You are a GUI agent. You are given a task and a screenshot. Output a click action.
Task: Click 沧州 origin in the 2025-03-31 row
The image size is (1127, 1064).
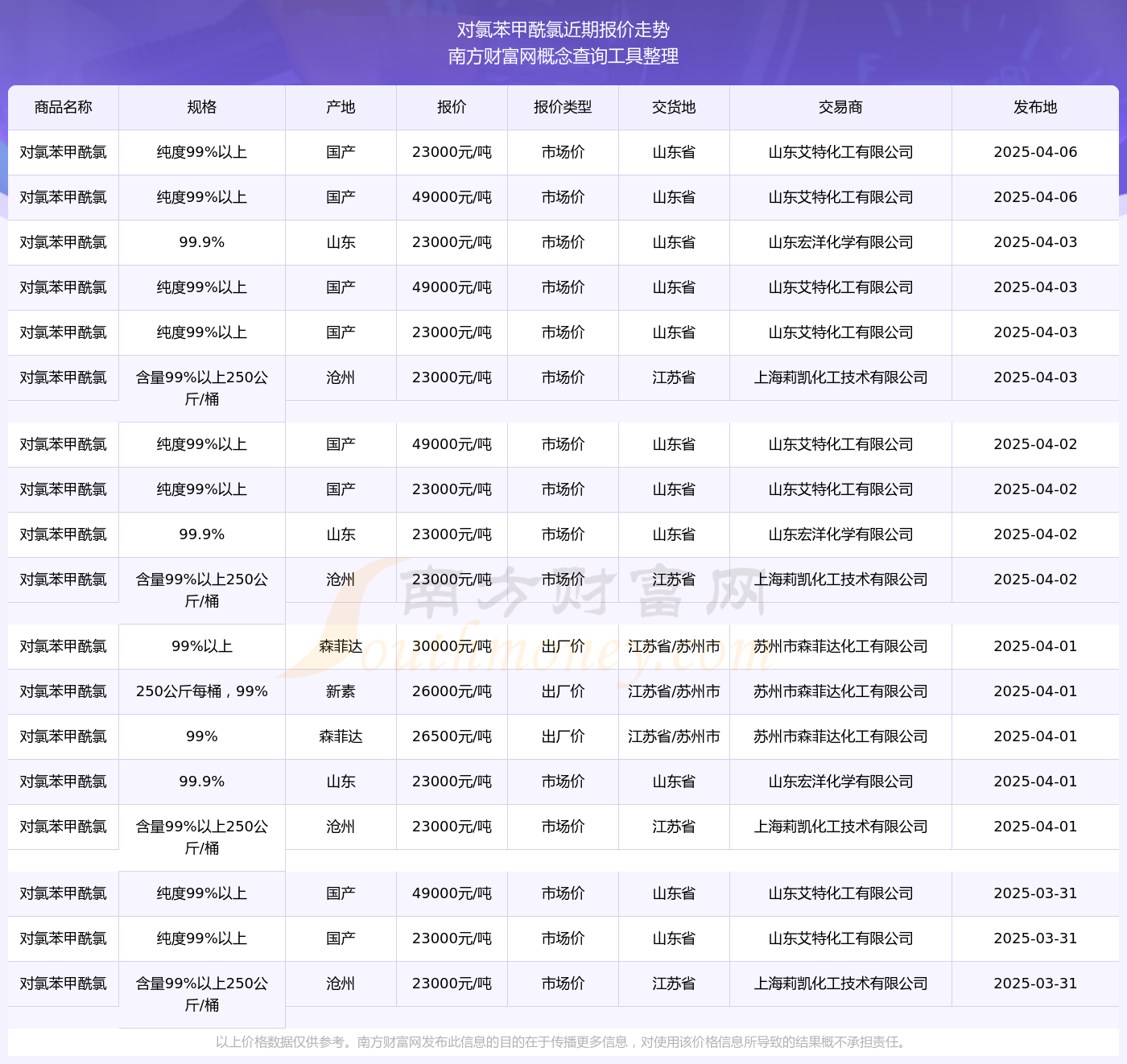click(341, 984)
